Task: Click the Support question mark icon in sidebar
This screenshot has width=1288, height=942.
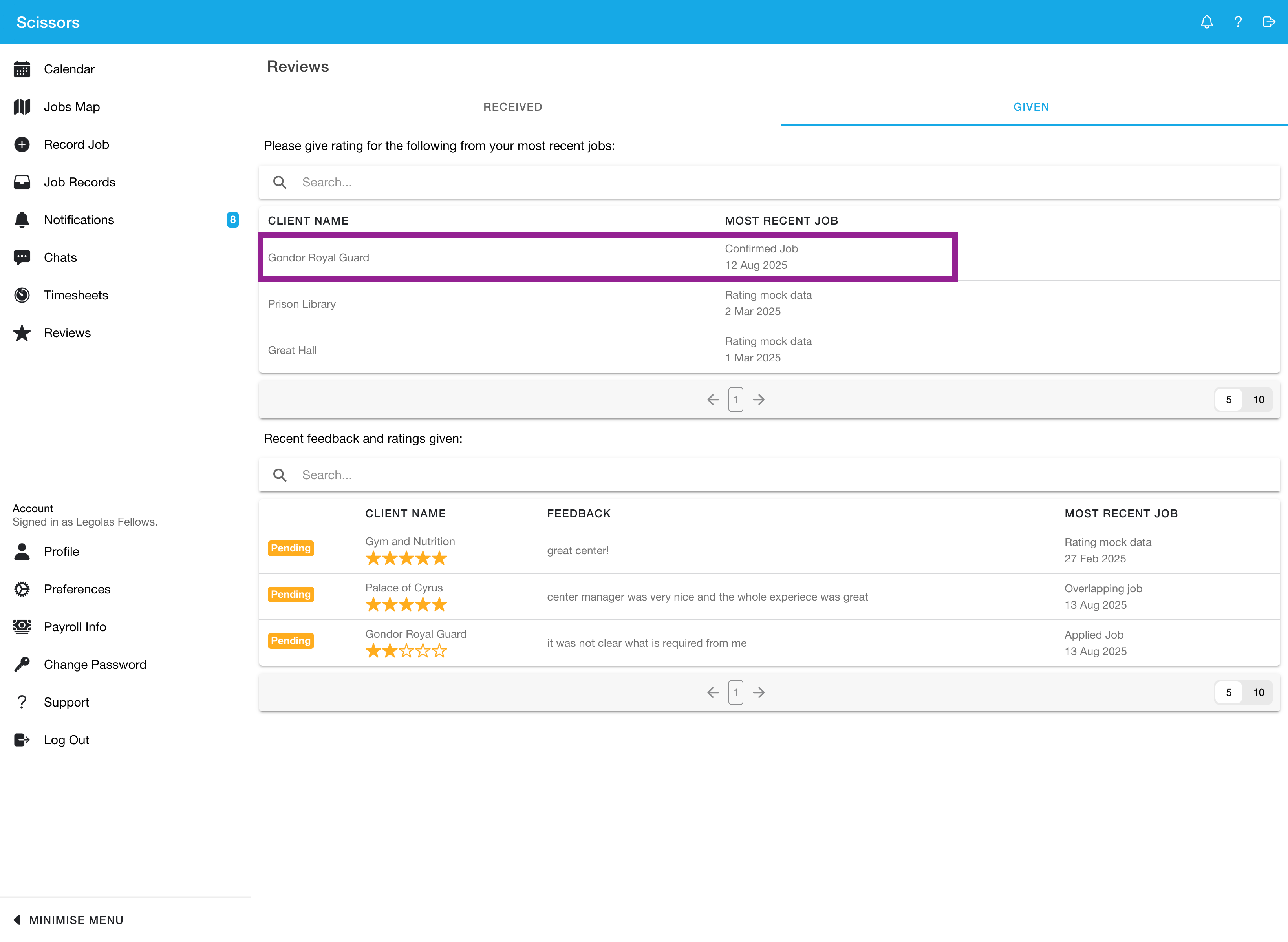Action: click(x=22, y=702)
